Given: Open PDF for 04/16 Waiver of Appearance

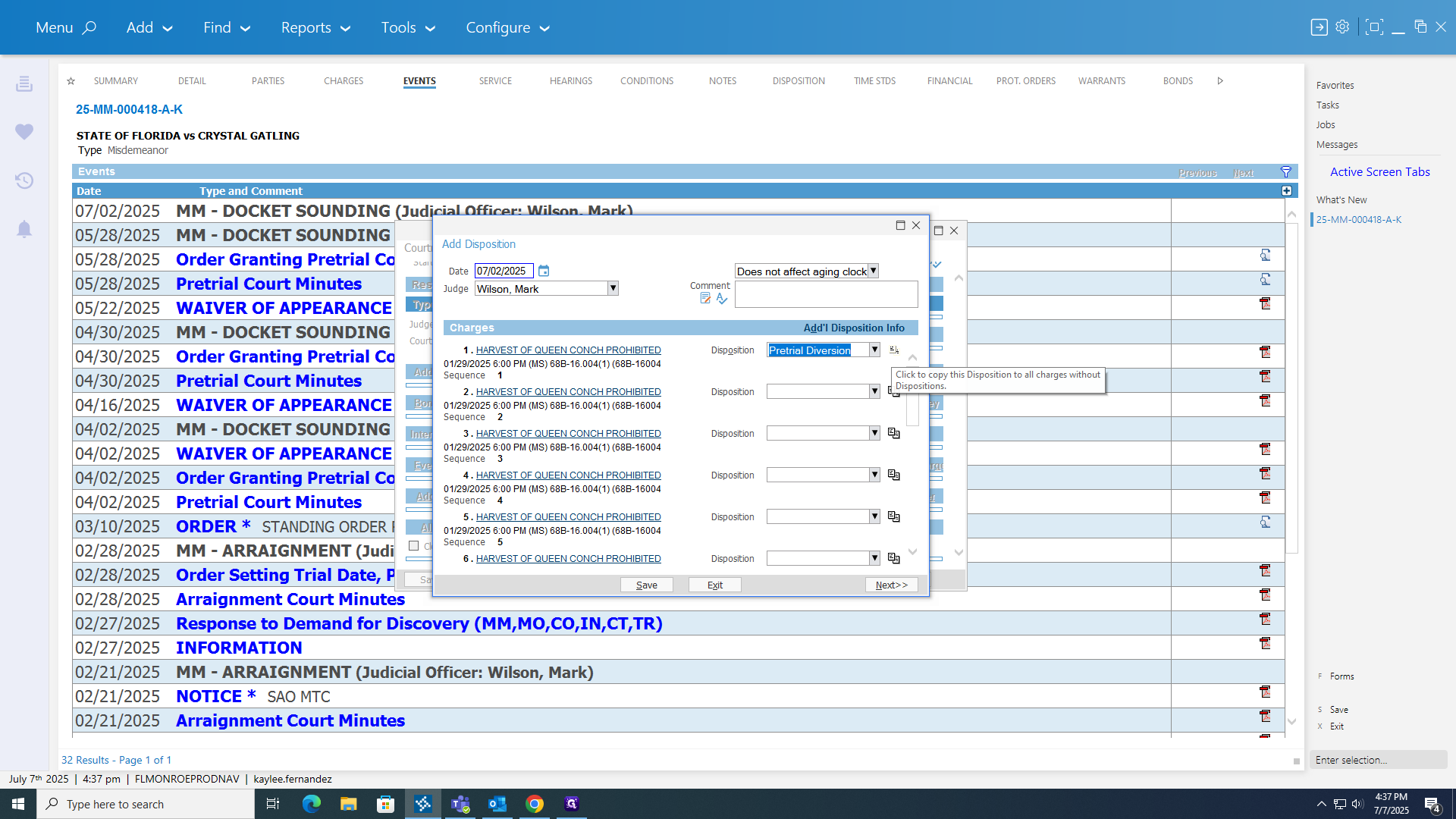Looking at the screenshot, I should pyautogui.click(x=1265, y=401).
